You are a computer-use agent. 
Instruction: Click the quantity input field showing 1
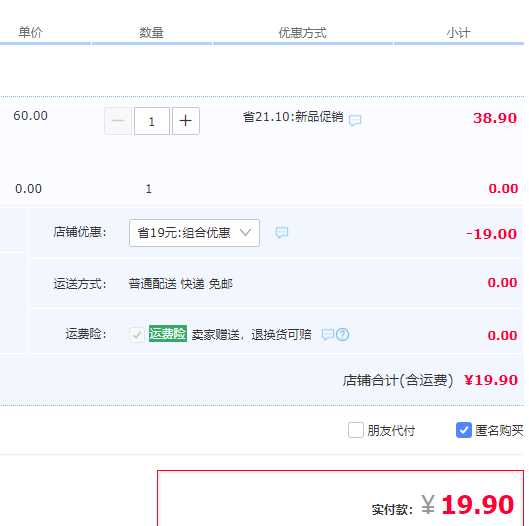(152, 121)
